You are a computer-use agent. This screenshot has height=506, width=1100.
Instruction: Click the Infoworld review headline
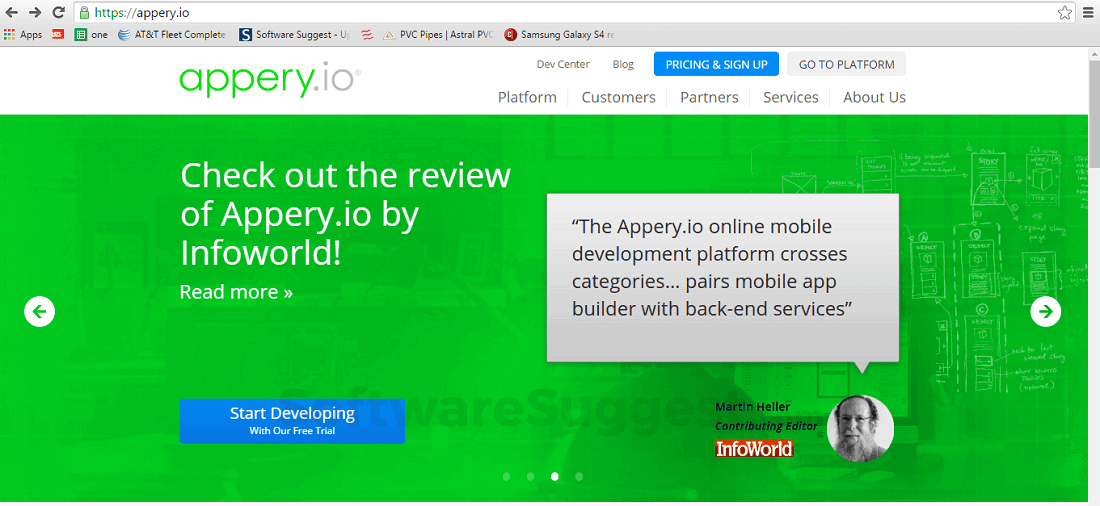click(345, 214)
